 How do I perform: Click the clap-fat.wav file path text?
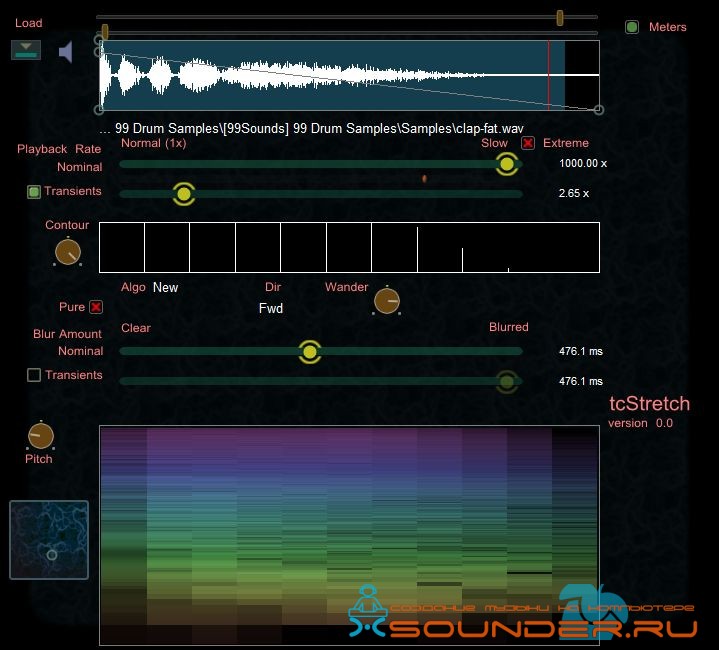coord(311,128)
